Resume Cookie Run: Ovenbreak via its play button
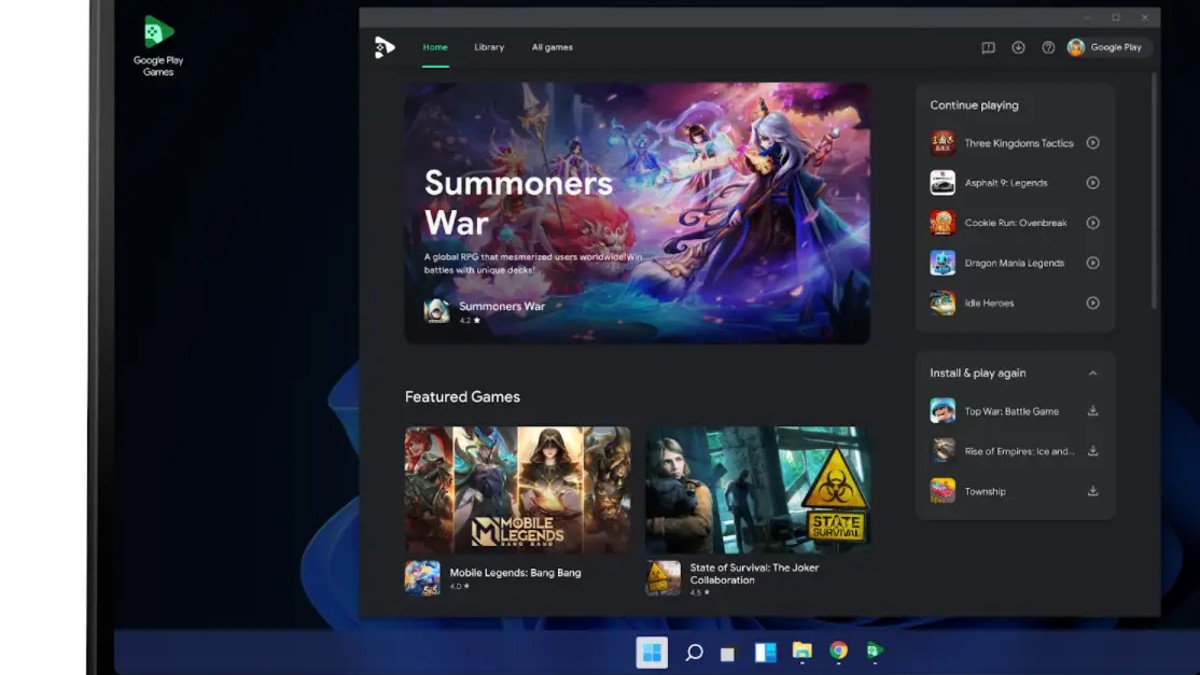1200x675 pixels. tap(1094, 222)
